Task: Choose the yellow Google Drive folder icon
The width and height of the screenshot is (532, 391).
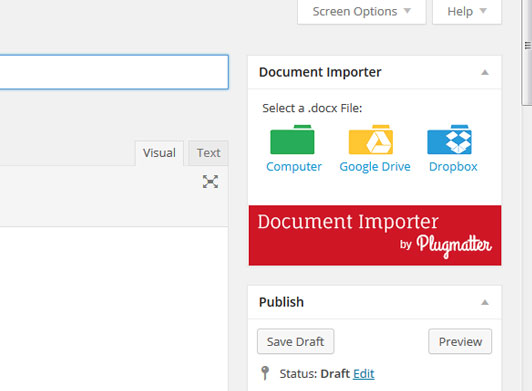Action: click(371, 139)
